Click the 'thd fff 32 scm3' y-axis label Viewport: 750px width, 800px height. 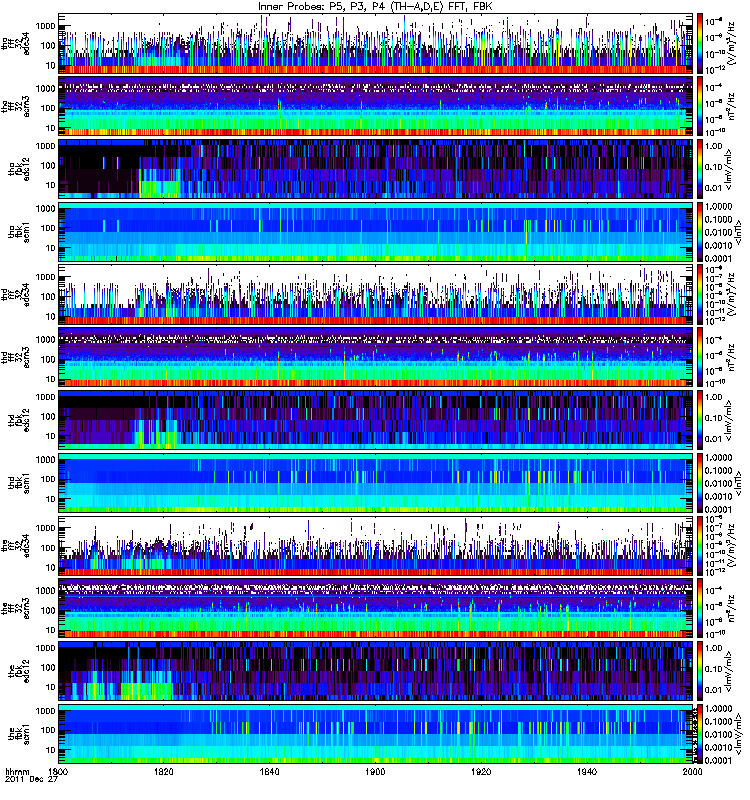pyautogui.click(x=15, y=357)
